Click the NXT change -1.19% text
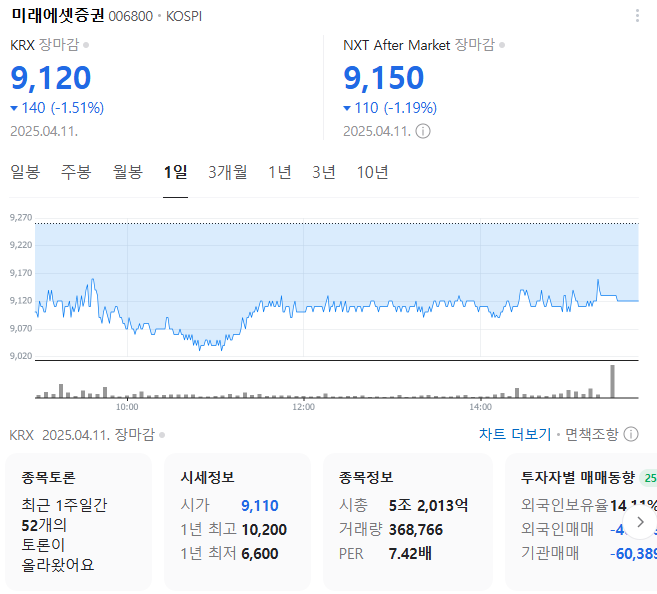The image size is (657, 594). point(410,108)
